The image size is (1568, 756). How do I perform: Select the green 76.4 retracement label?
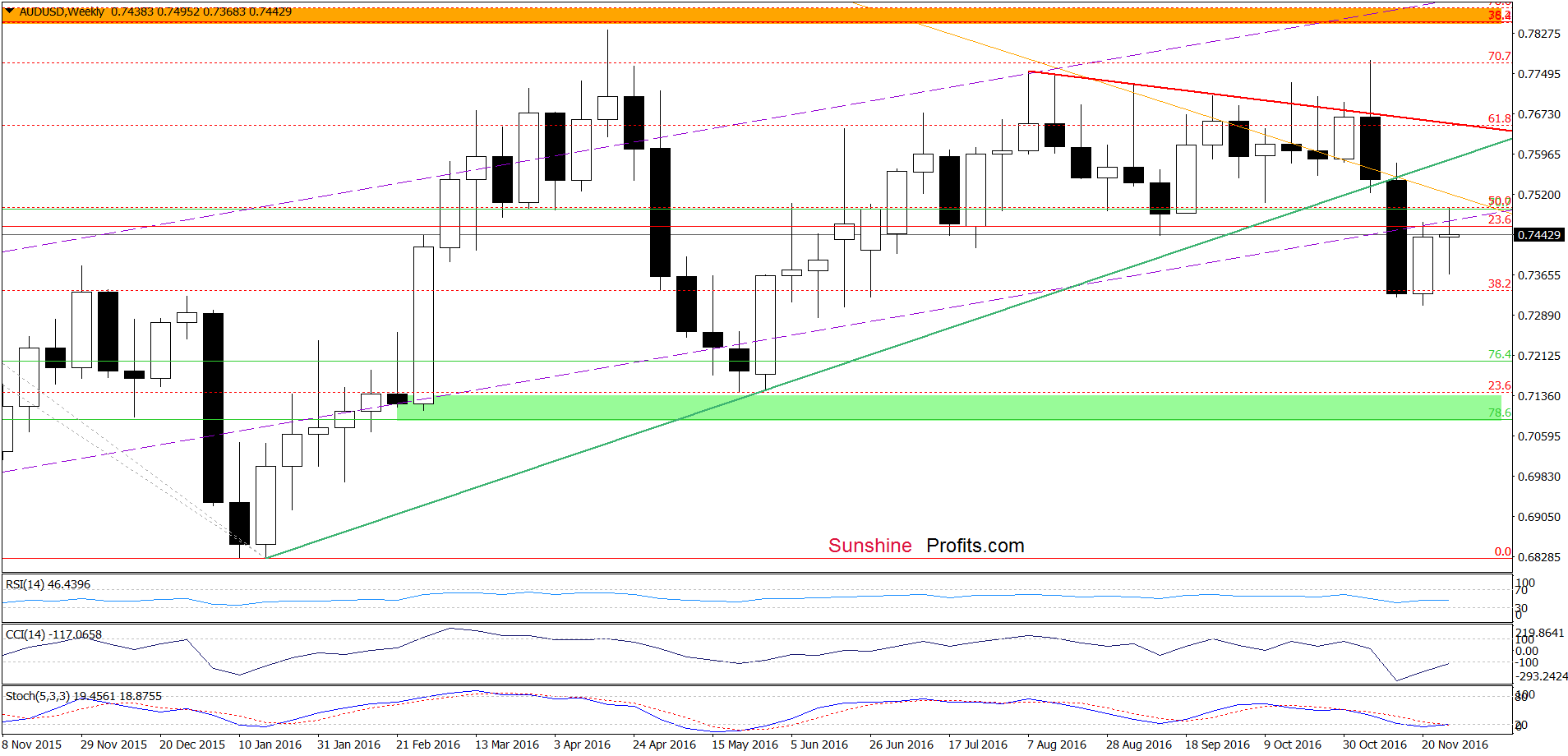1499,354
